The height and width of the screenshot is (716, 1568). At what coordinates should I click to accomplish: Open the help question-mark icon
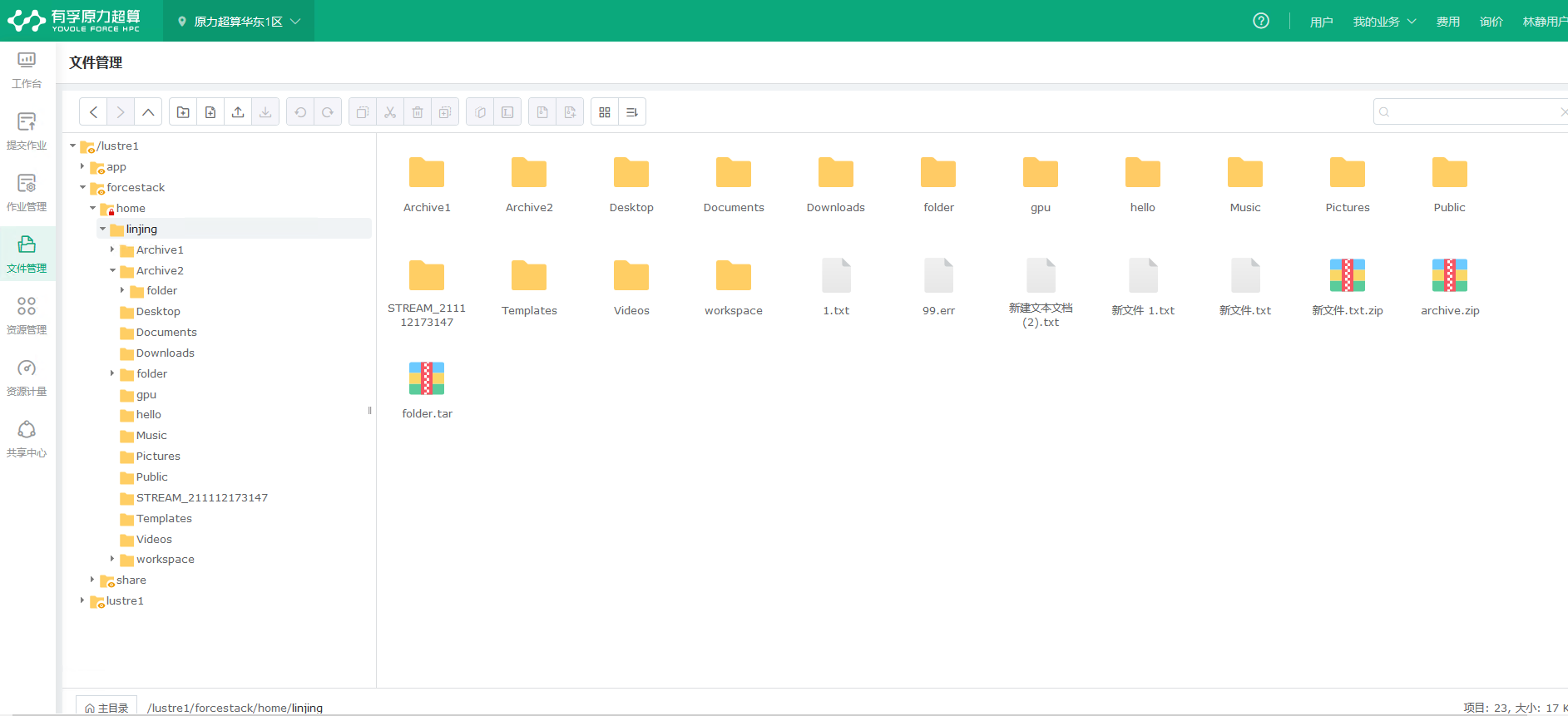(x=1261, y=21)
